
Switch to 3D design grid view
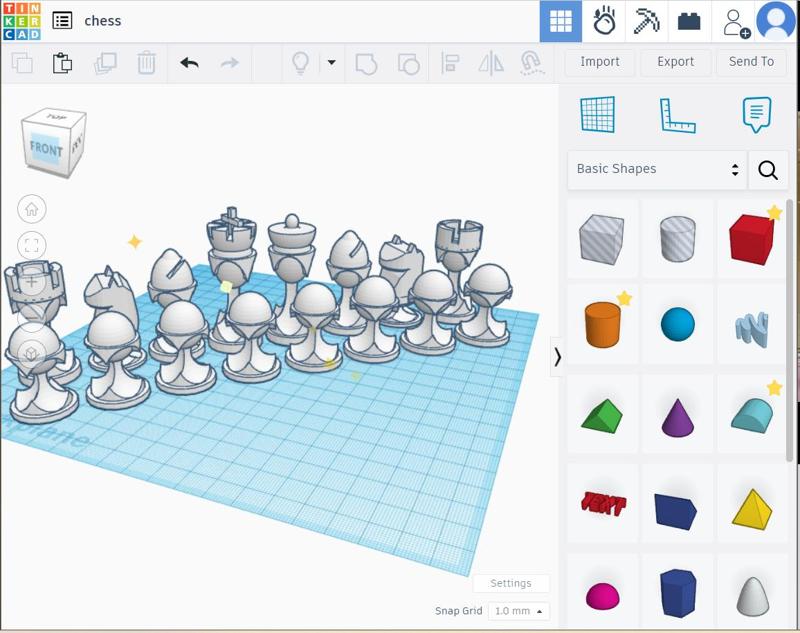[x=560, y=21]
